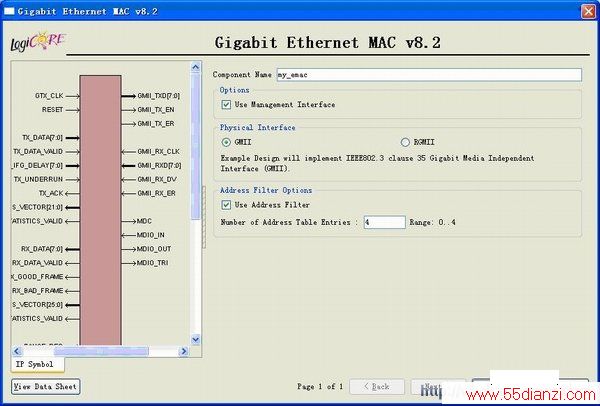This screenshot has height=406, width=600.
Task: Click the RESET port label
Action: (52, 110)
